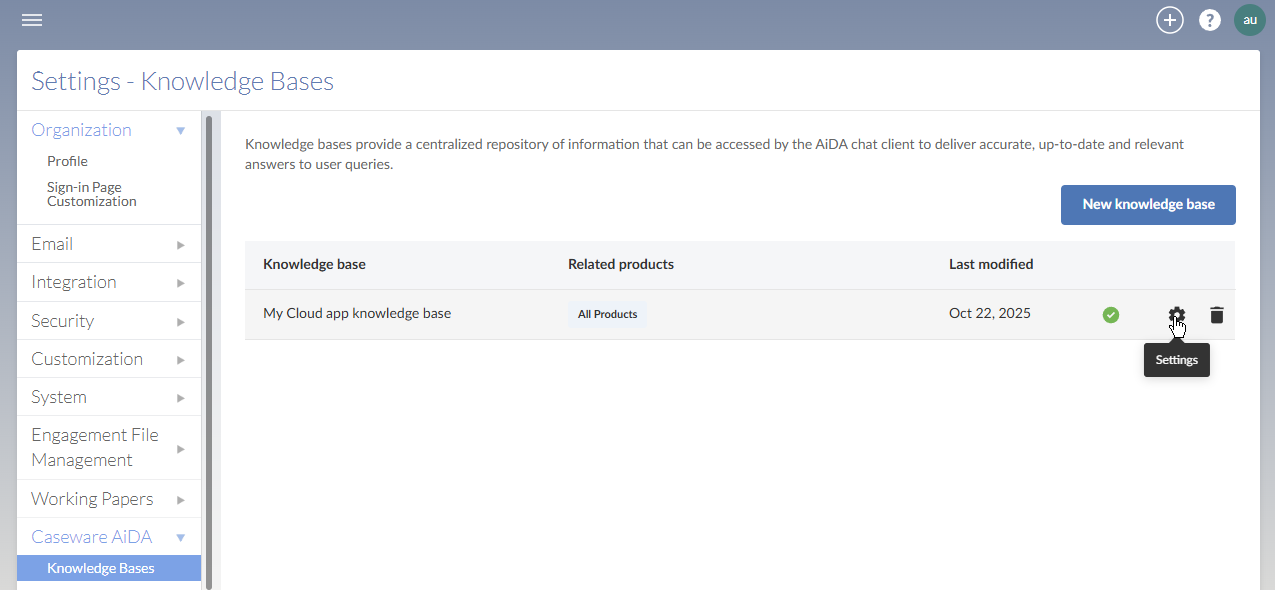Screen dimensions: 1275x590
Task: Open 'My Cloud app knowledge base'
Action: pyautogui.click(x=358, y=313)
